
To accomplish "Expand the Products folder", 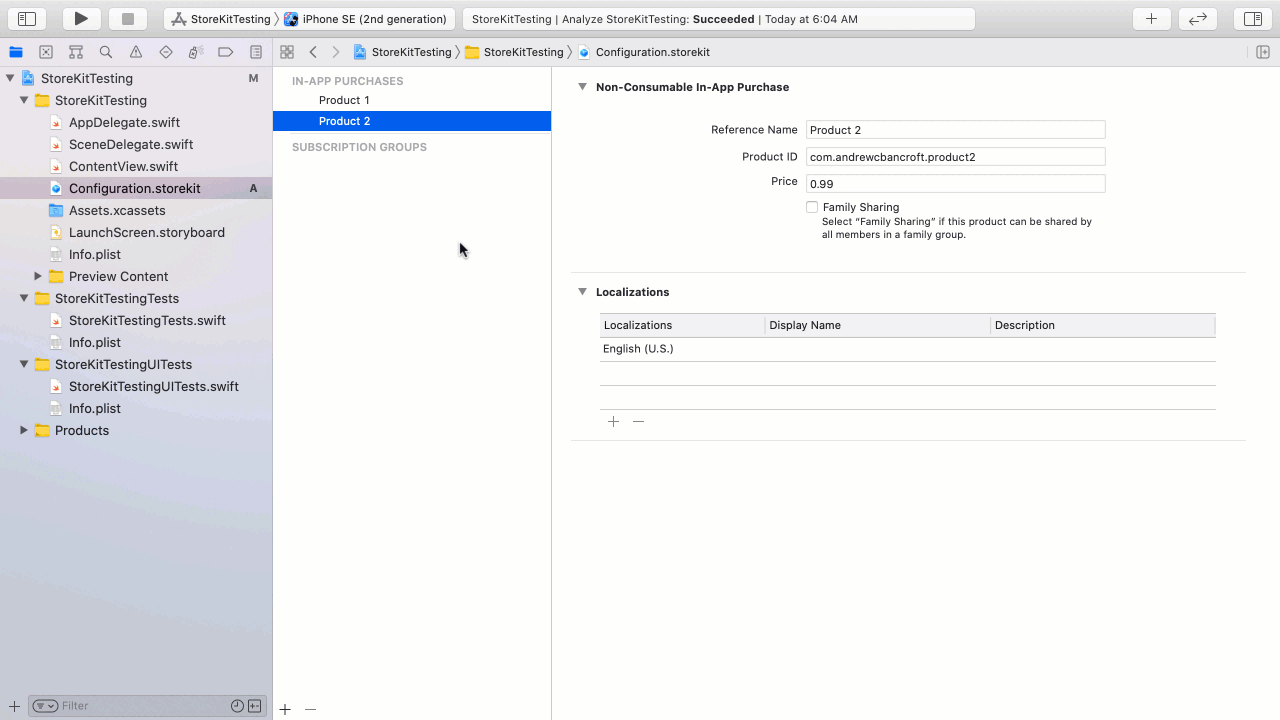I will 23,430.
